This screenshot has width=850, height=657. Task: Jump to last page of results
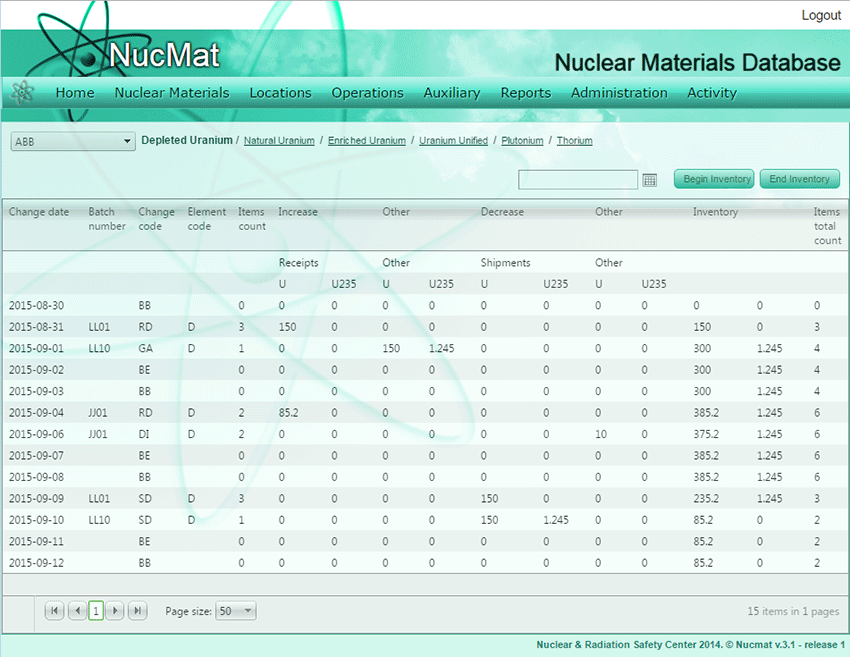coord(137,611)
